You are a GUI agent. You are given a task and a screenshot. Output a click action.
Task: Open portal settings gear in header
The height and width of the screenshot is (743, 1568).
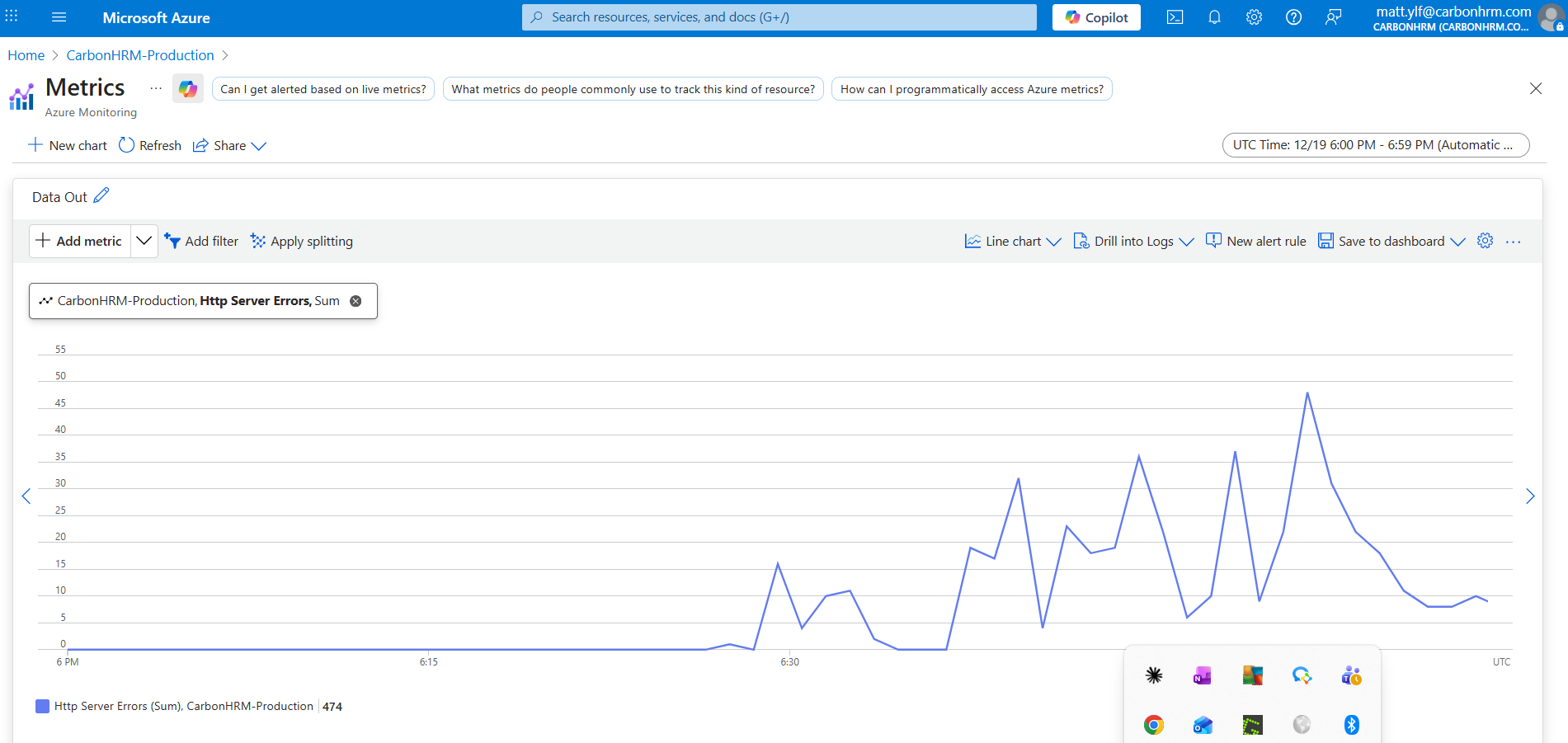(x=1254, y=17)
